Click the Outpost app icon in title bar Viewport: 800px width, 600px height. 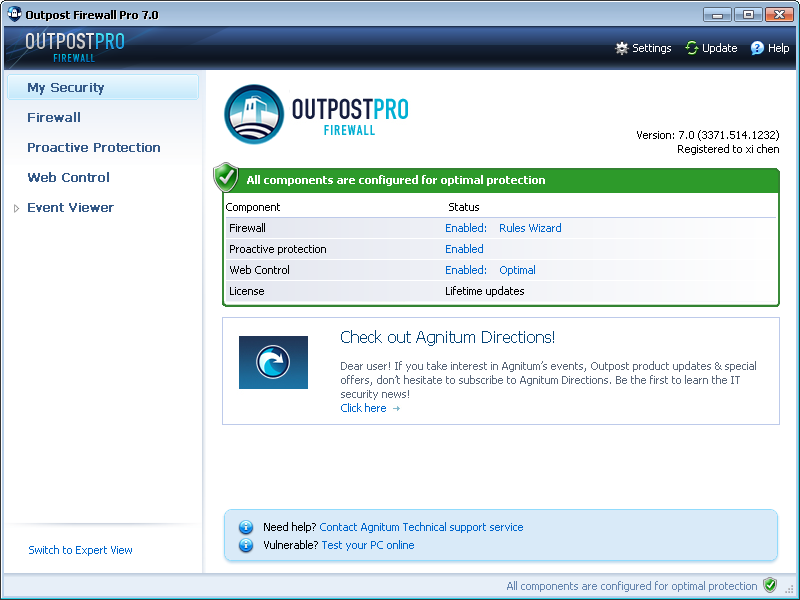coord(14,14)
